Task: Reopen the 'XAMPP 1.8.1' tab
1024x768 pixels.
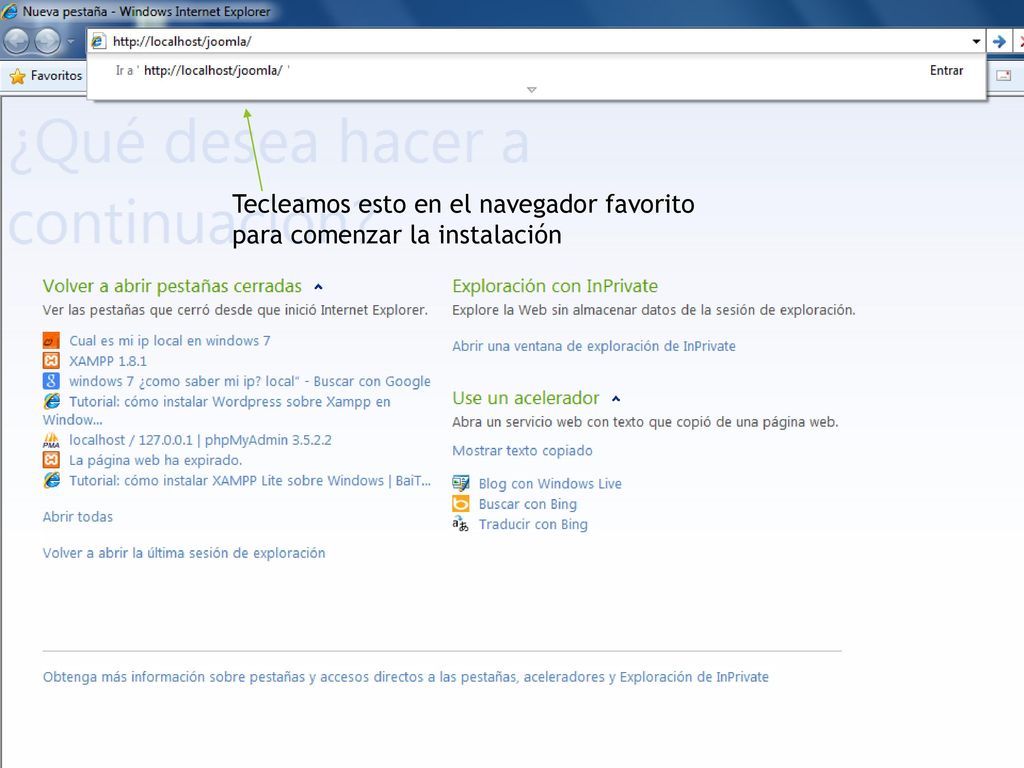Action: tap(108, 361)
